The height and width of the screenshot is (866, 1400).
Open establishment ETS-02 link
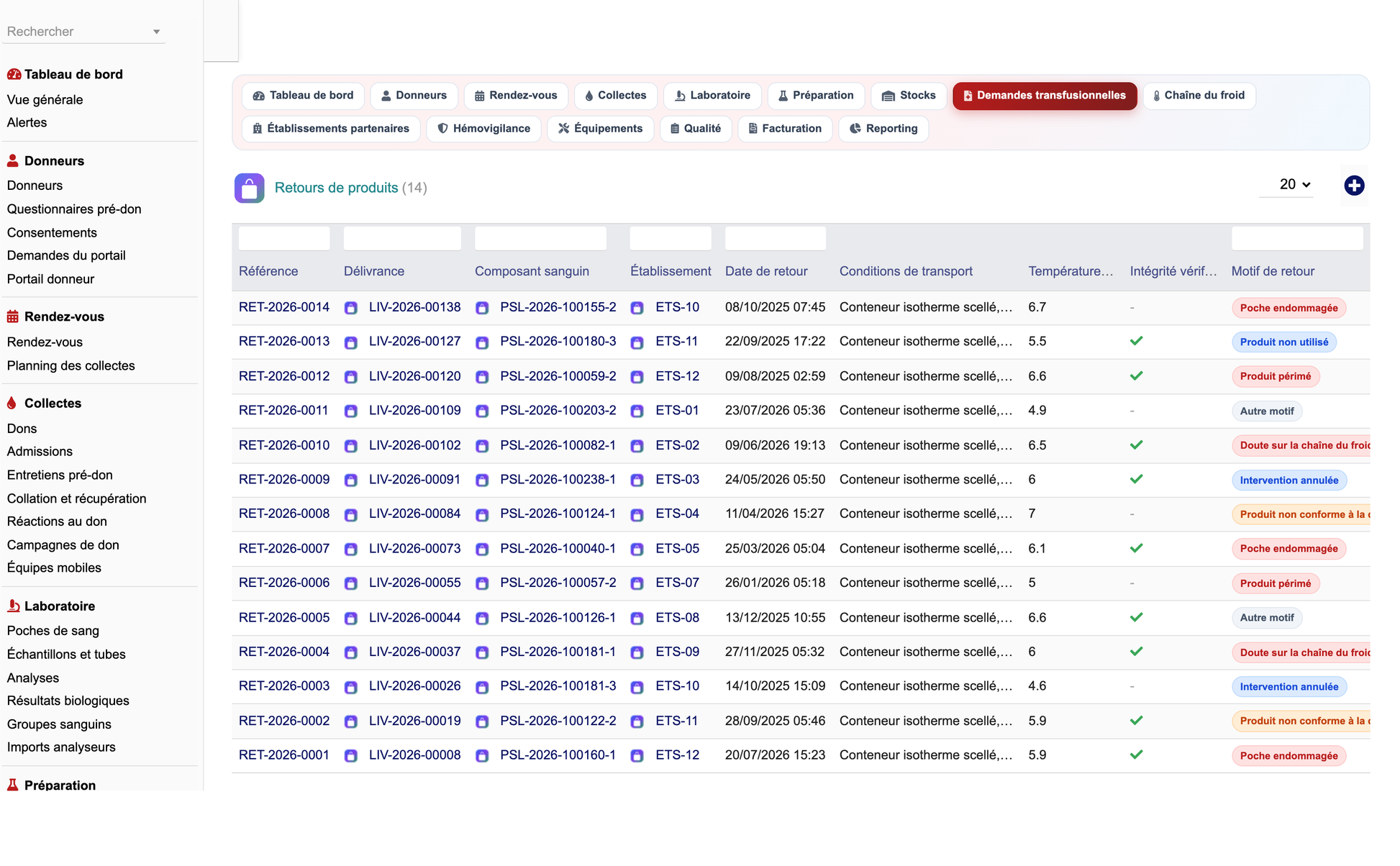[677, 445]
